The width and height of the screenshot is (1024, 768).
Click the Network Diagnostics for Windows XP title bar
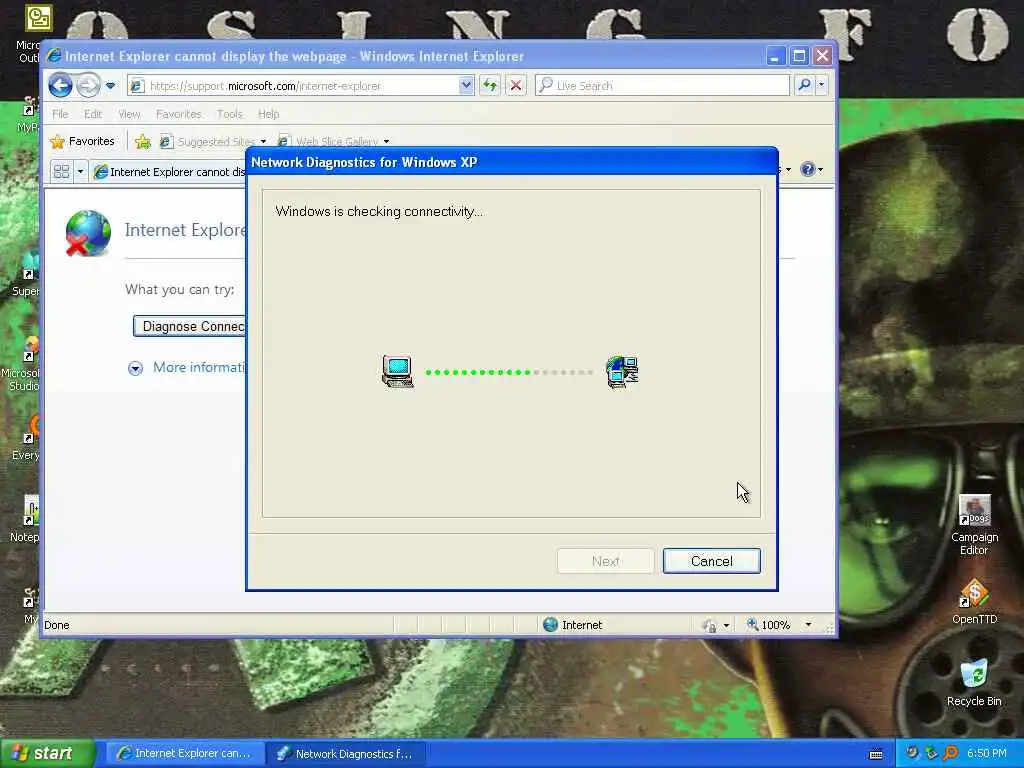pos(512,162)
